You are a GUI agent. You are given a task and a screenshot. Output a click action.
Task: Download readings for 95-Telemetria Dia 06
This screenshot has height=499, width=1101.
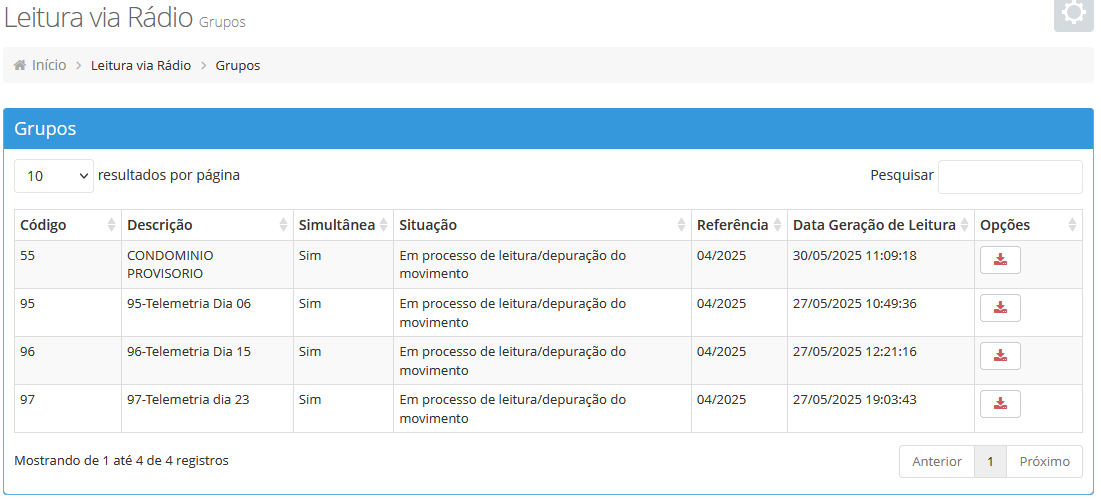click(1000, 308)
